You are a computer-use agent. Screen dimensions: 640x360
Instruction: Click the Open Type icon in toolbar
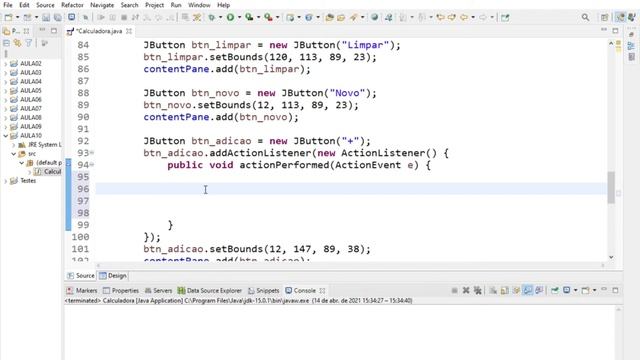tap(329, 17)
